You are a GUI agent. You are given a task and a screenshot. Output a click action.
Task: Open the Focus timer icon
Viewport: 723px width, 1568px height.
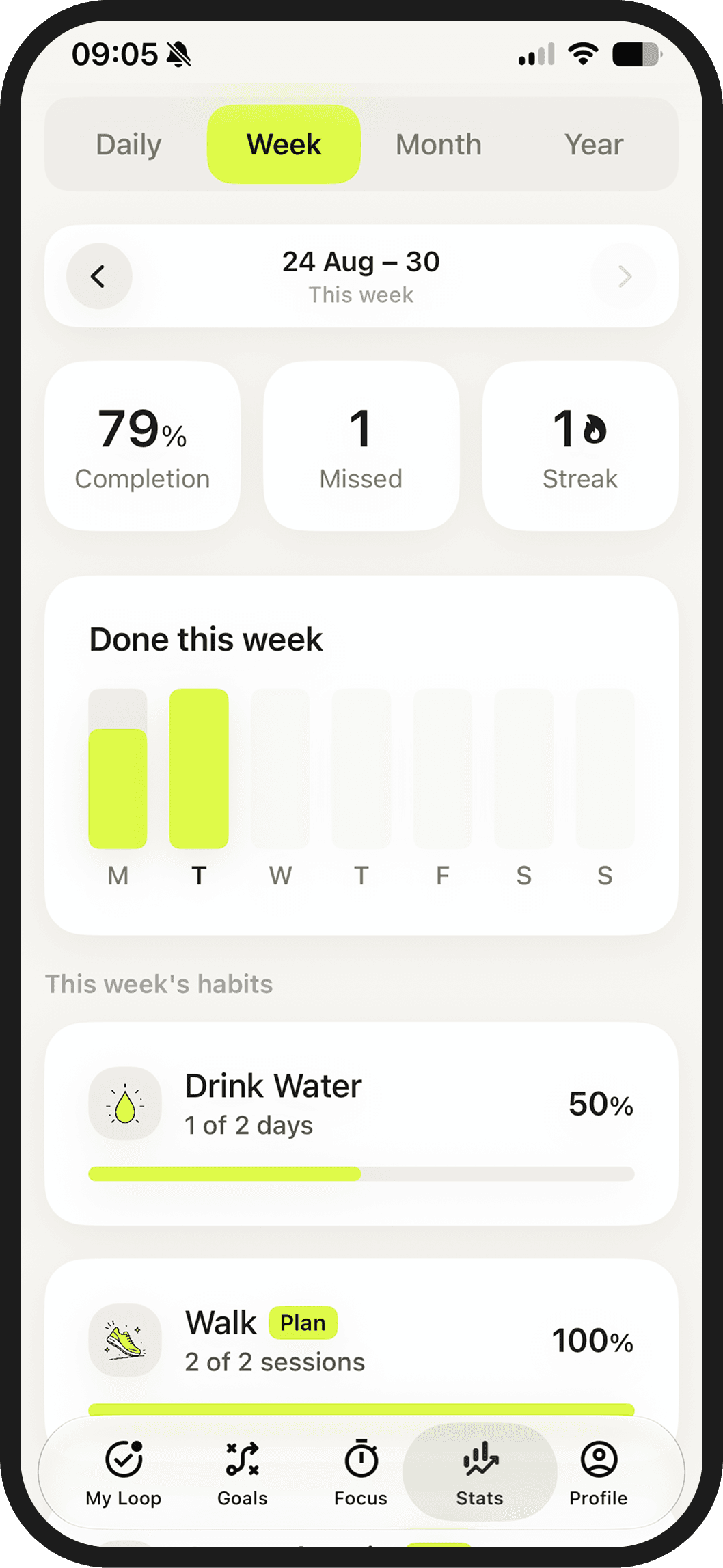[361, 1459]
